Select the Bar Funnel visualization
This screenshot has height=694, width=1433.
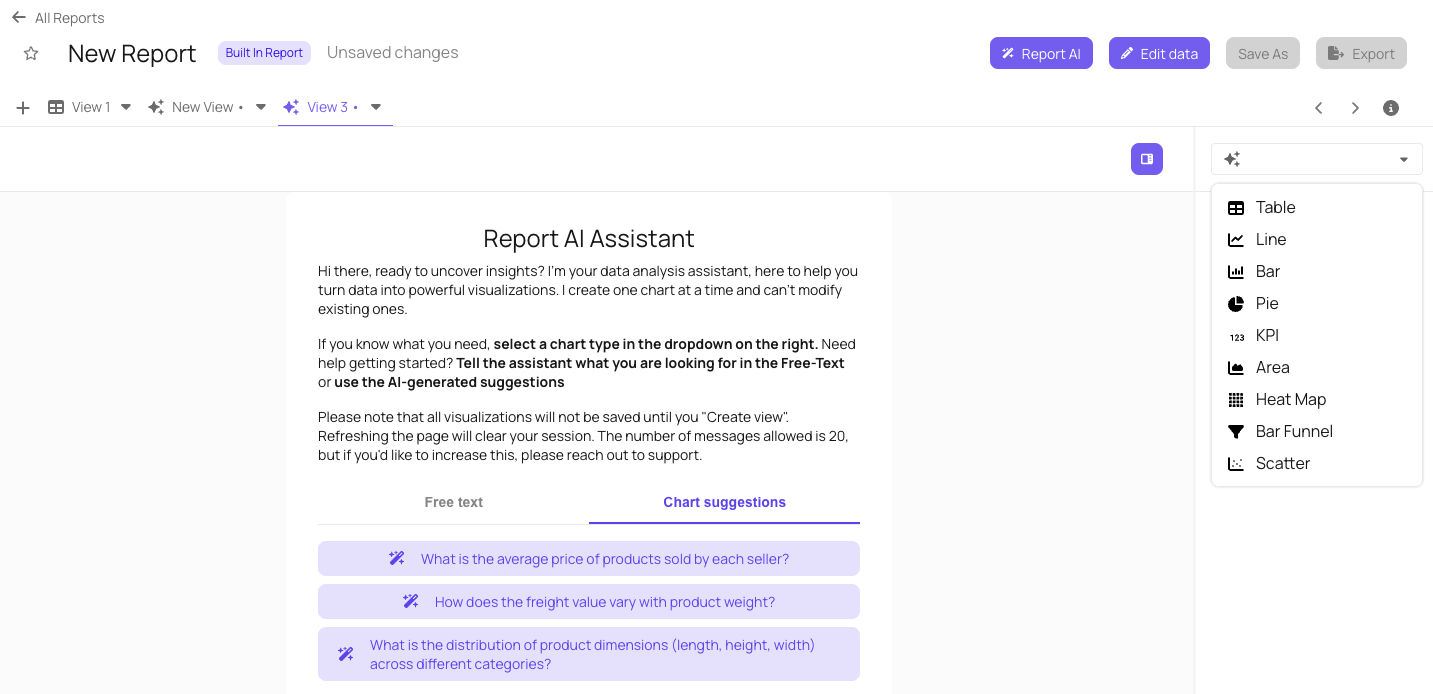[x=1294, y=431]
